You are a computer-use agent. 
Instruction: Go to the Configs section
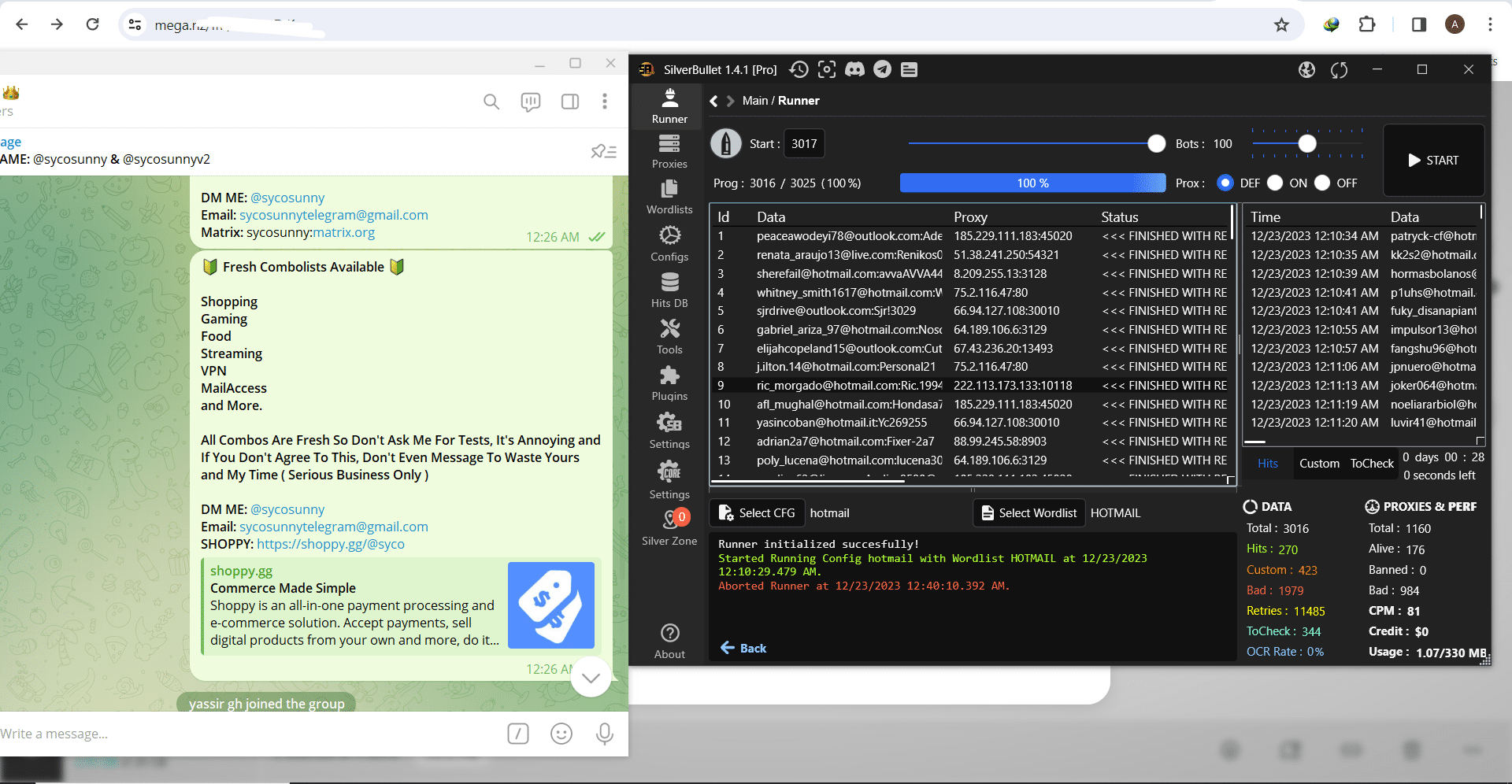pos(669,244)
